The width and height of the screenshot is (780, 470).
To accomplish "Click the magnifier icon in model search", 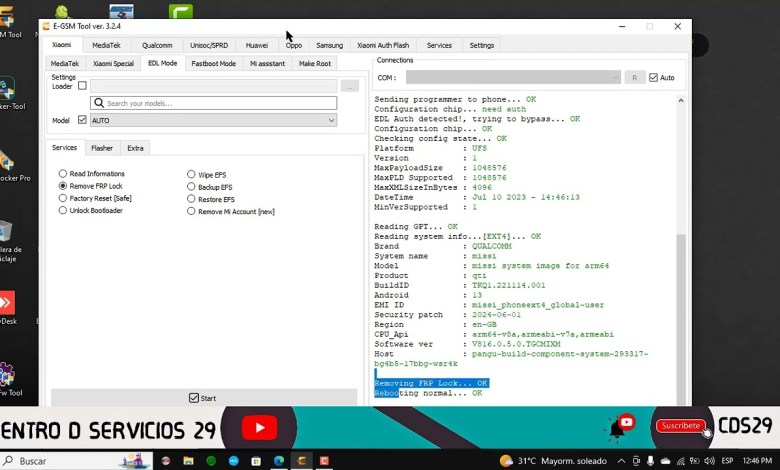I will click(x=98, y=103).
